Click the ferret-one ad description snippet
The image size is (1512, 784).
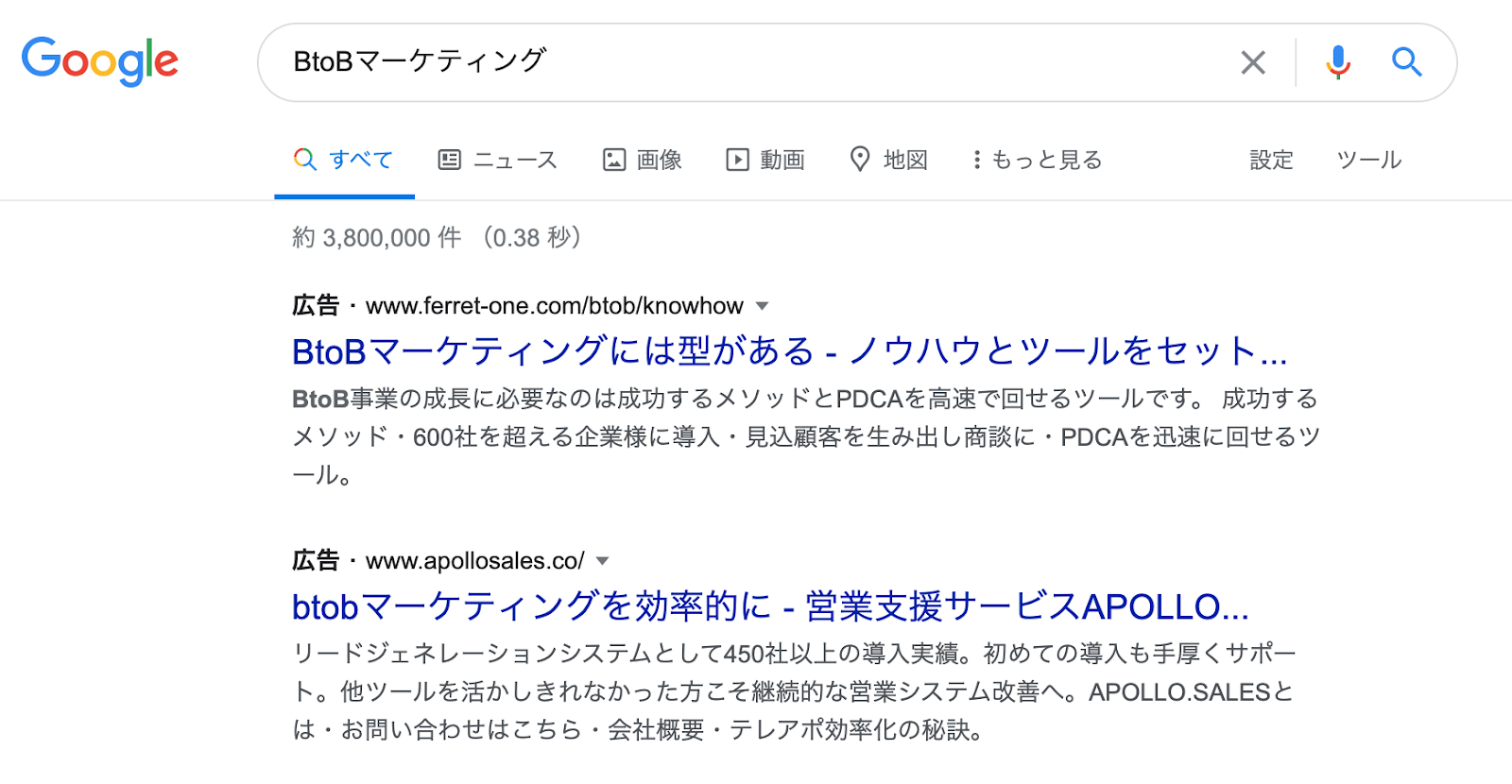(806, 436)
